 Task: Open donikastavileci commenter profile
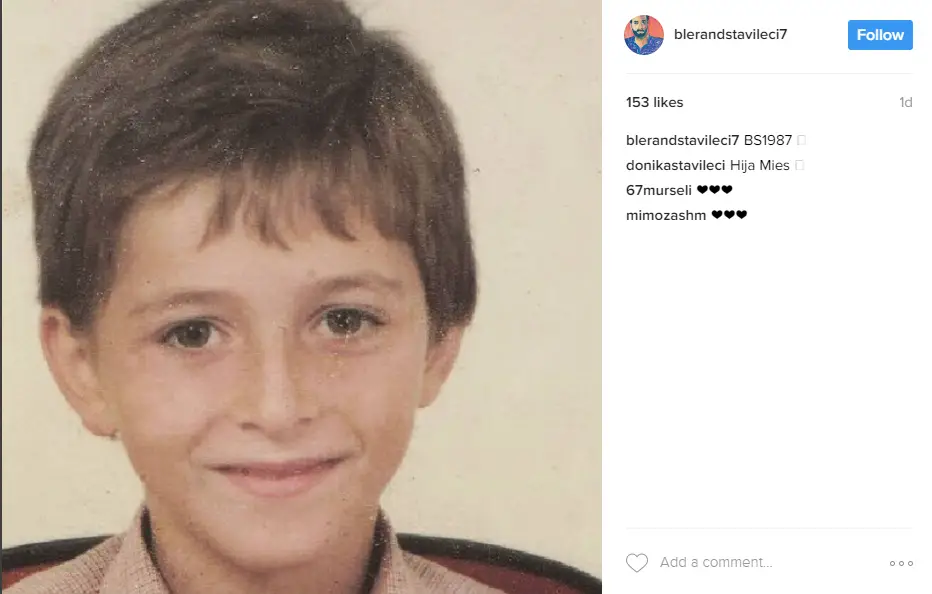tap(675, 165)
